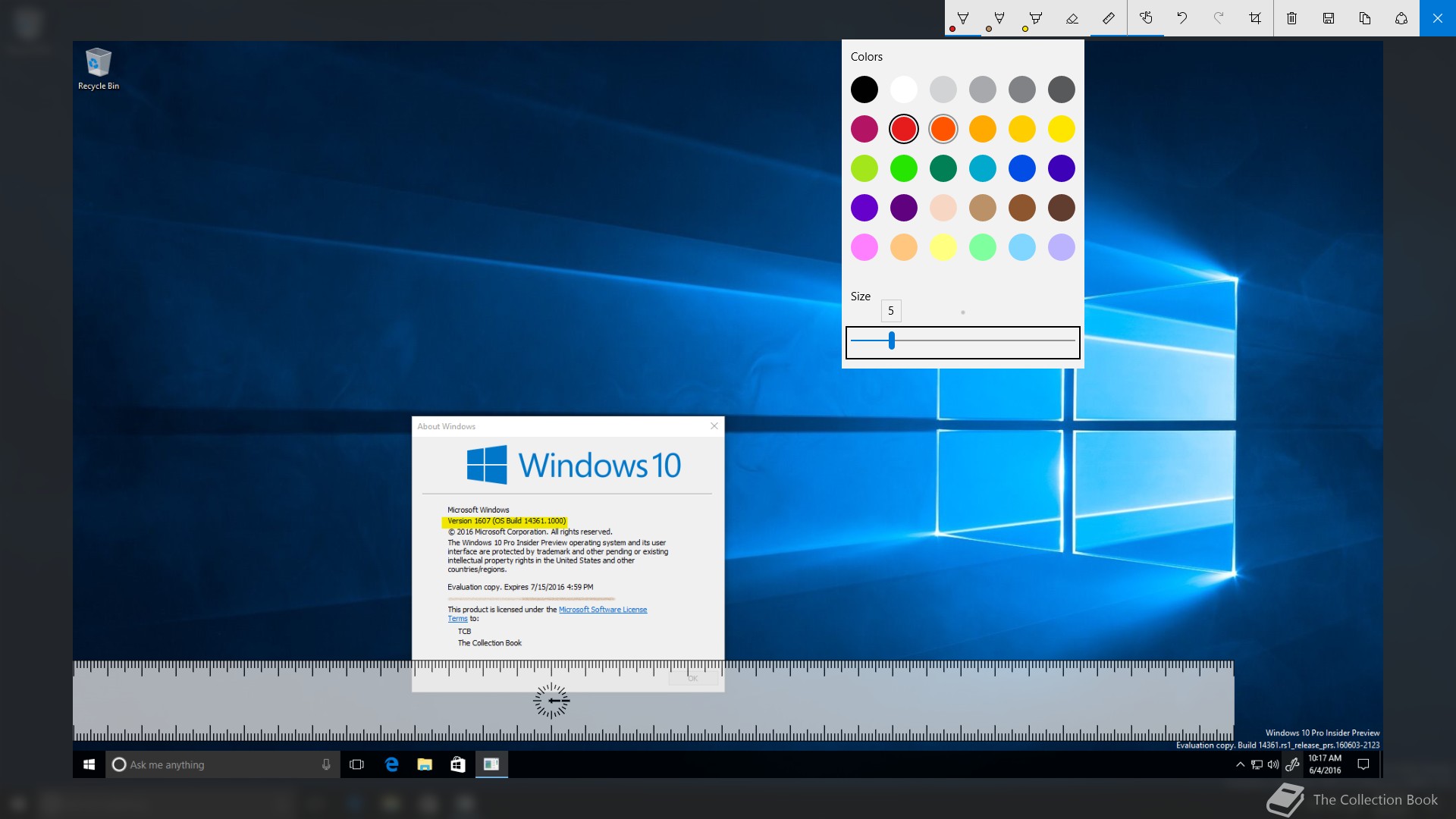Image resolution: width=1456 pixels, height=819 pixels.
Task: Save the sketch with the floppy disk icon
Action: point(1329,18)
